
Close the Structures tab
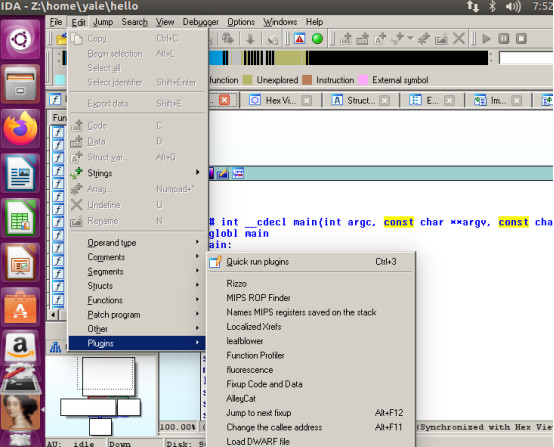[384, 101]
